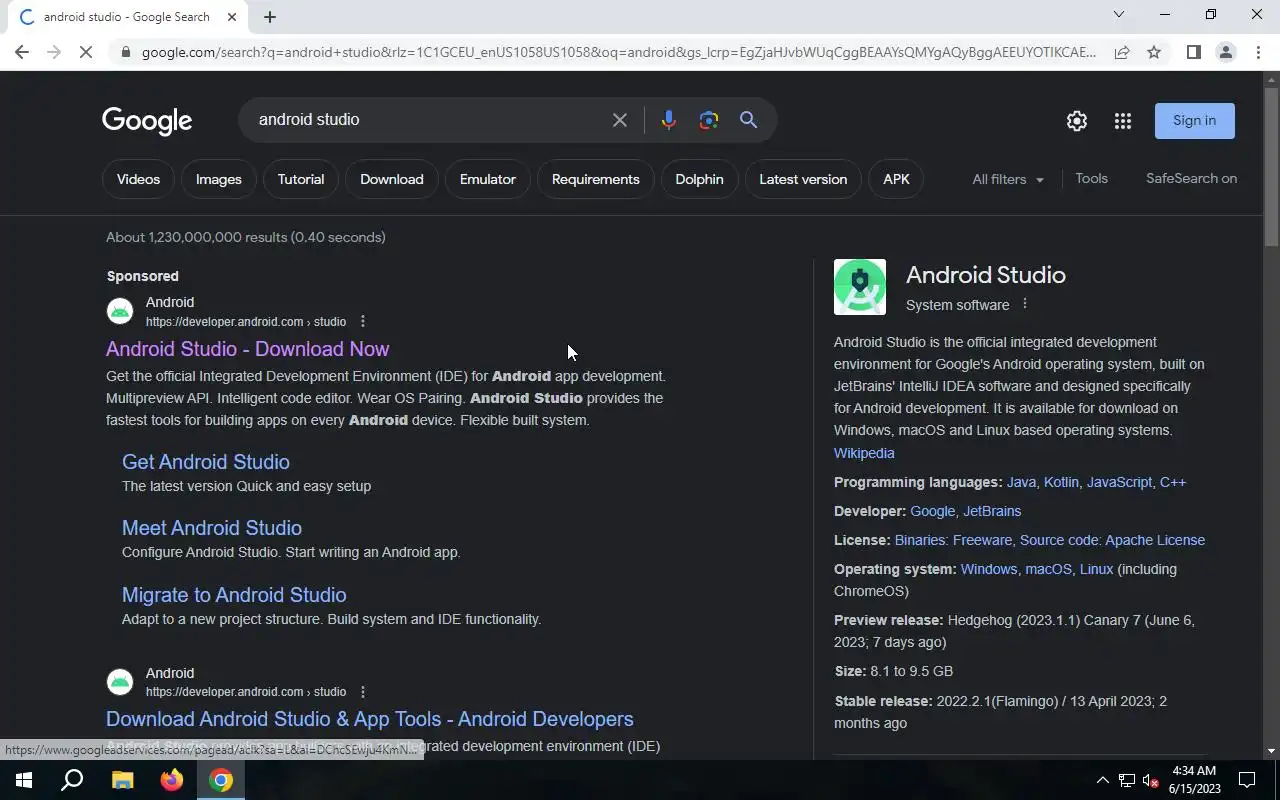Stop loading the page

point(86,52)
